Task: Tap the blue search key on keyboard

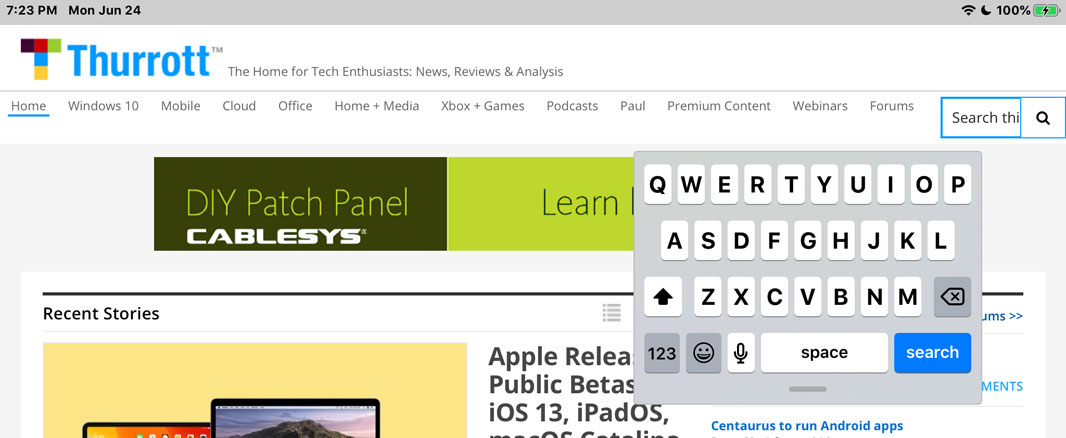Action: pyautogui.click(x=932, y=352)
